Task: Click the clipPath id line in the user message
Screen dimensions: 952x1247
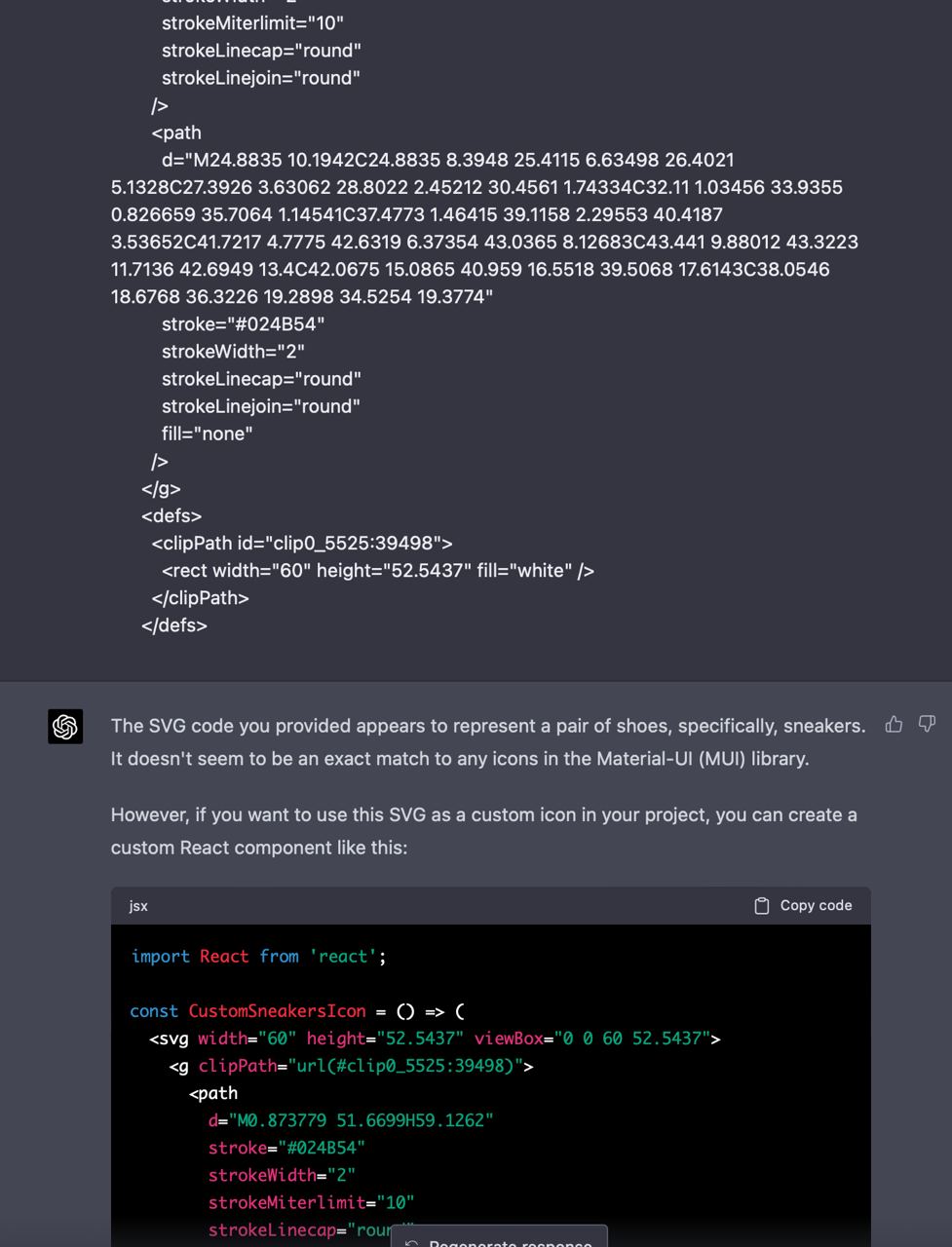Action: click(x=302, y=543)
